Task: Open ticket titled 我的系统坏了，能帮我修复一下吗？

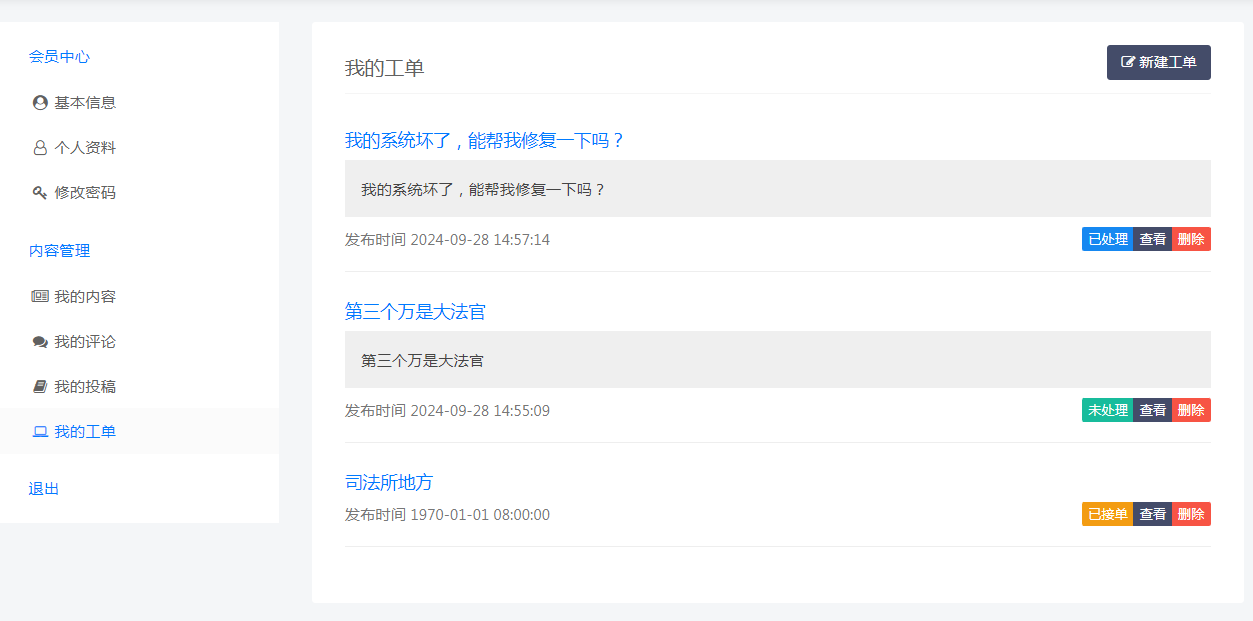Action: 485,141
